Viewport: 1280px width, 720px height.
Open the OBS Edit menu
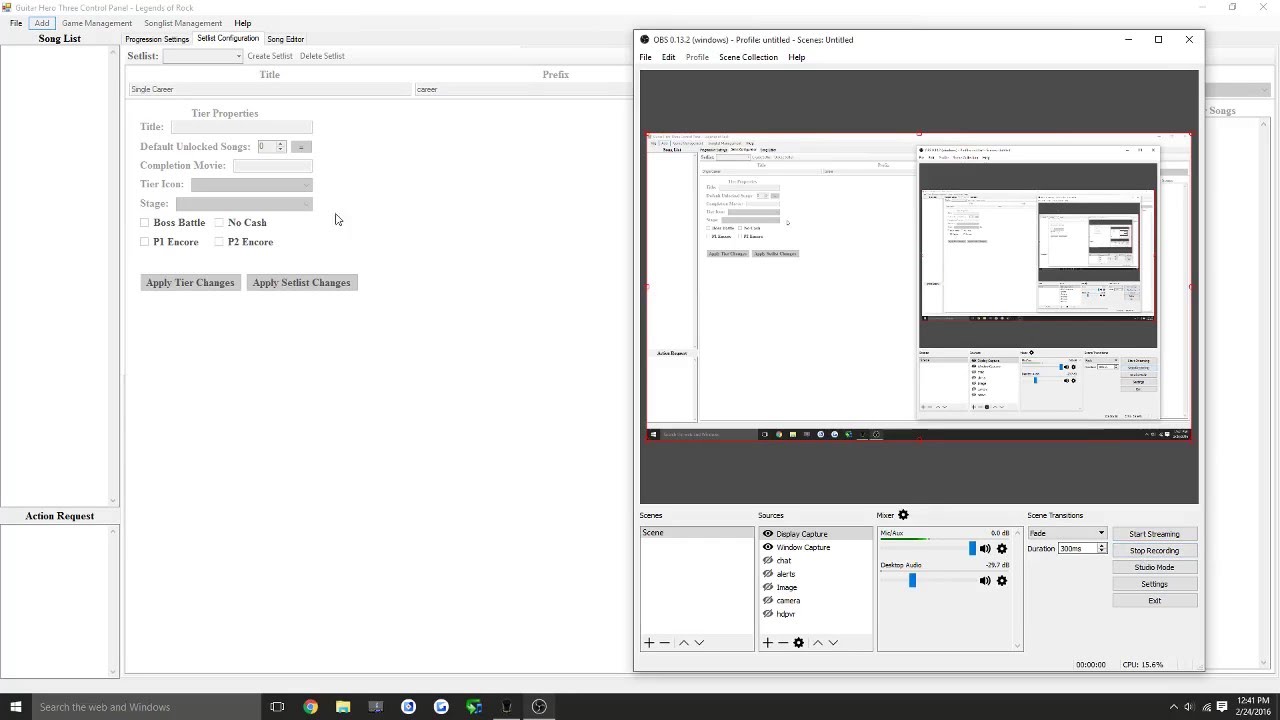coord(668,57)
